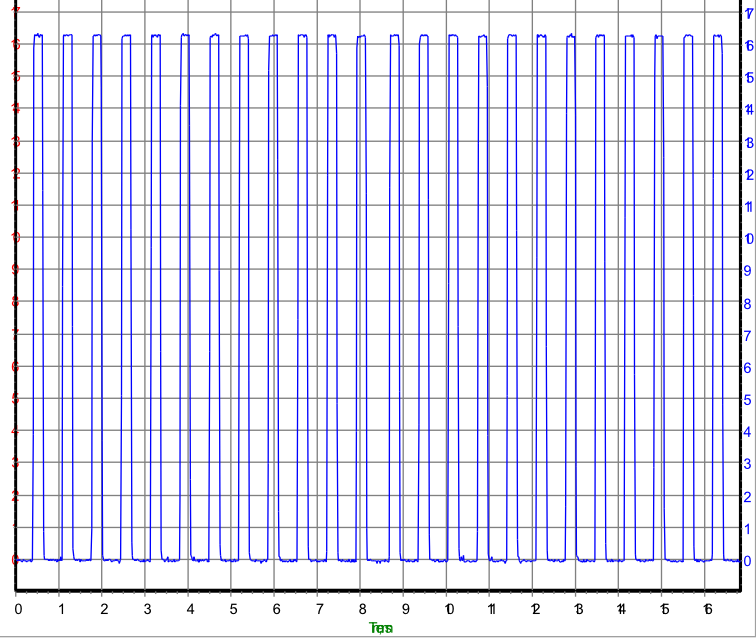Select the 12 label on right vertical axis
The width and height of the screenshot is (756, 638).
(x=747, y=174)
